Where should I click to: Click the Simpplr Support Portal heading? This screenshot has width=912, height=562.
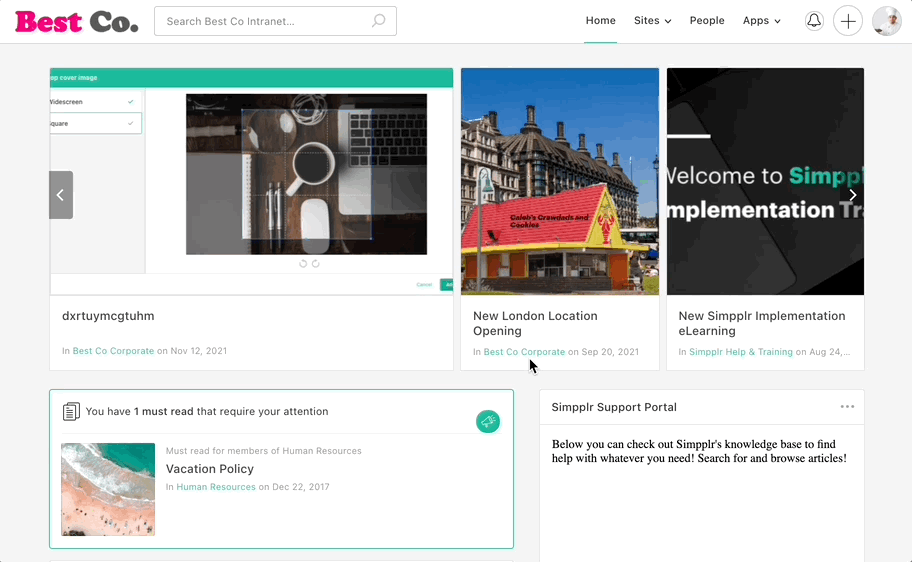coord(614,407)
